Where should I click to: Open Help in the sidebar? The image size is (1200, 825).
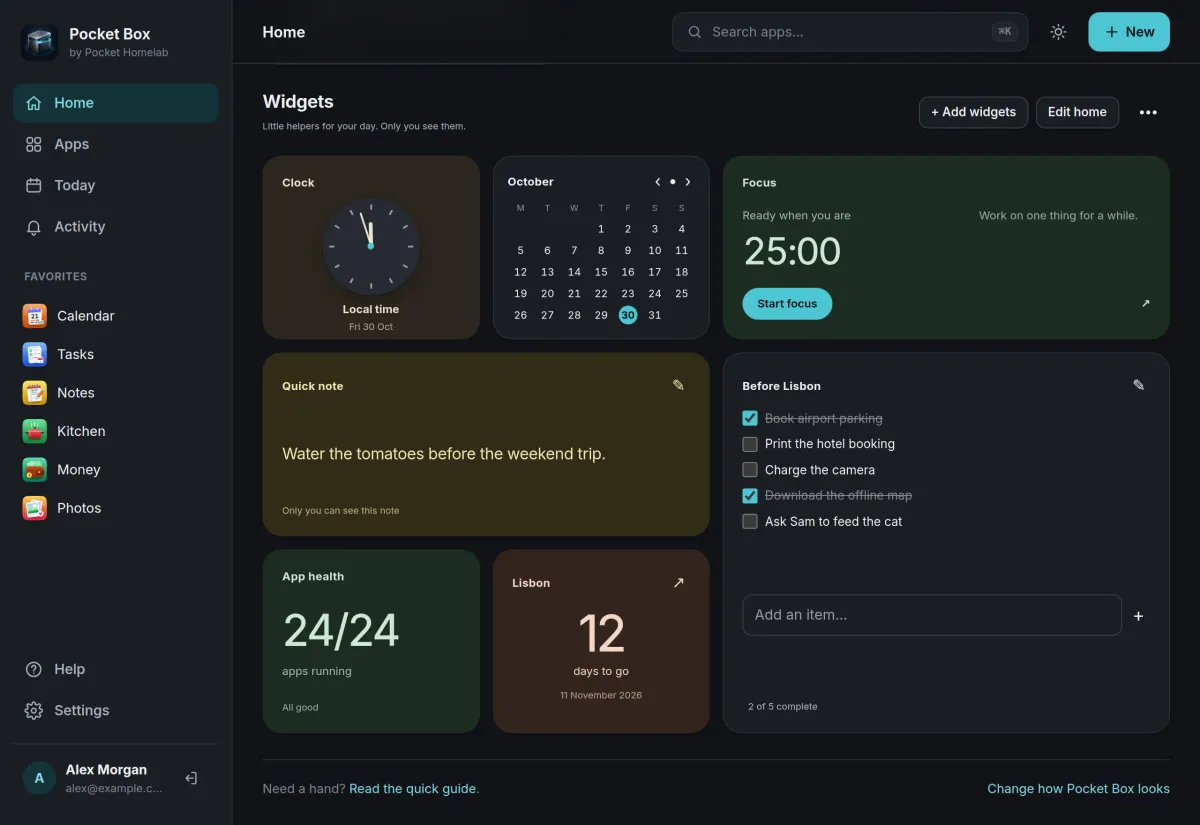pyautogui.click(x=116, y=669)
